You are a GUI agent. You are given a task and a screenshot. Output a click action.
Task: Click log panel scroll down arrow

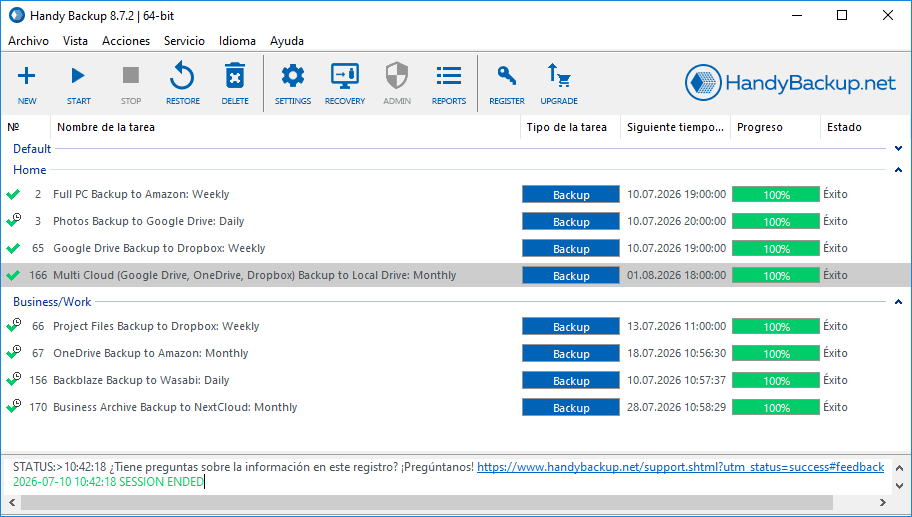899,486
